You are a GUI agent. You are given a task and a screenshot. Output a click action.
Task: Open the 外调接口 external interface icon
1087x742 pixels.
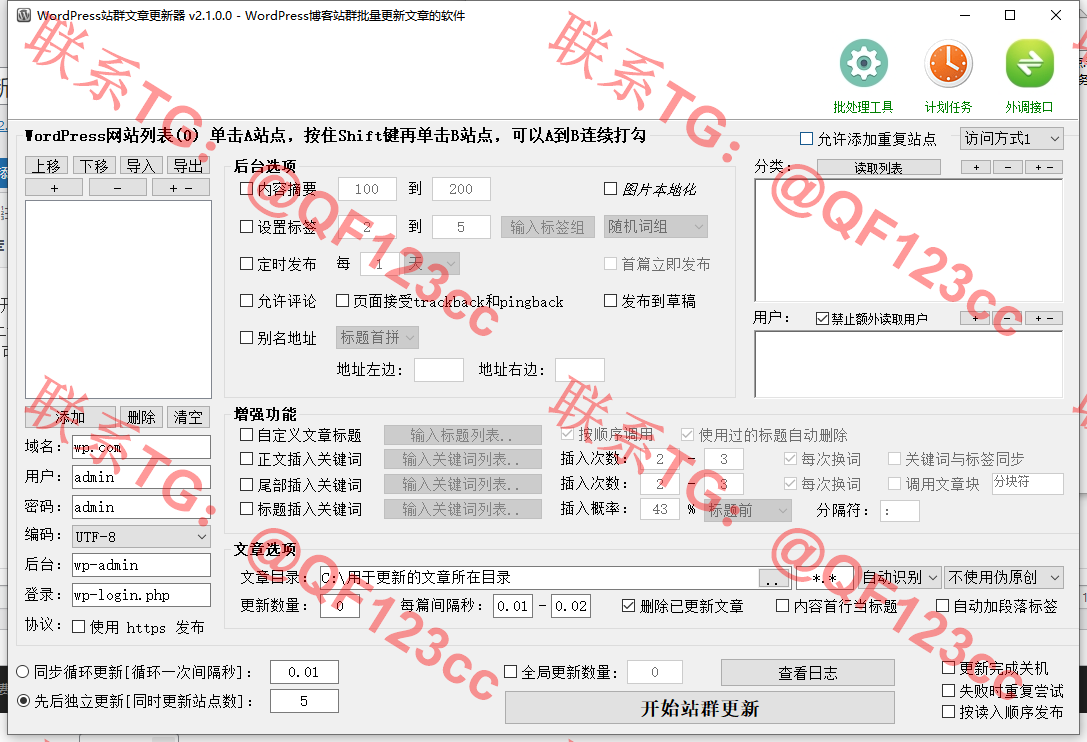click(1029, 64)
